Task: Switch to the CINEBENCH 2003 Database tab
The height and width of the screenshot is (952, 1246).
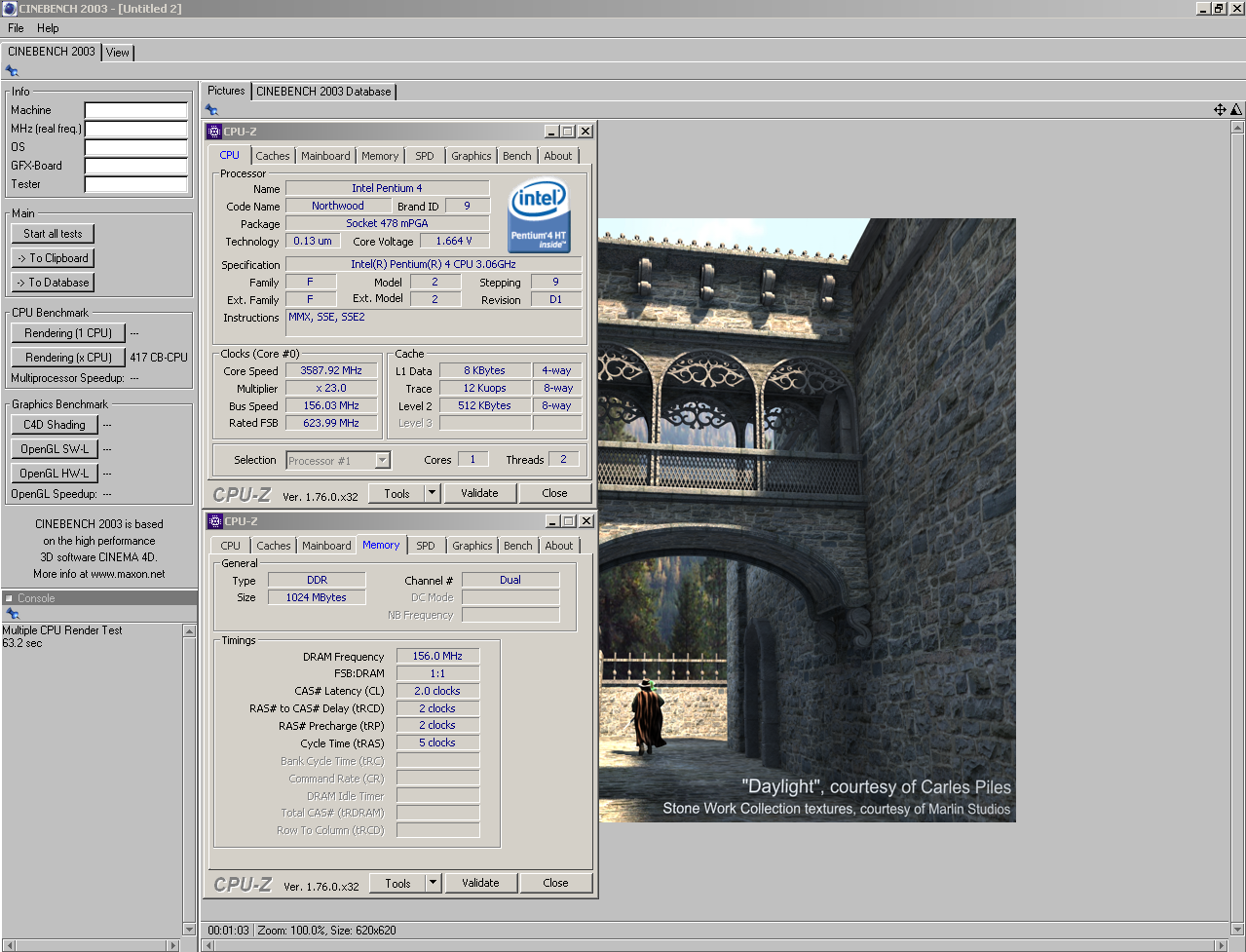Action: click(x=323, y=92)
